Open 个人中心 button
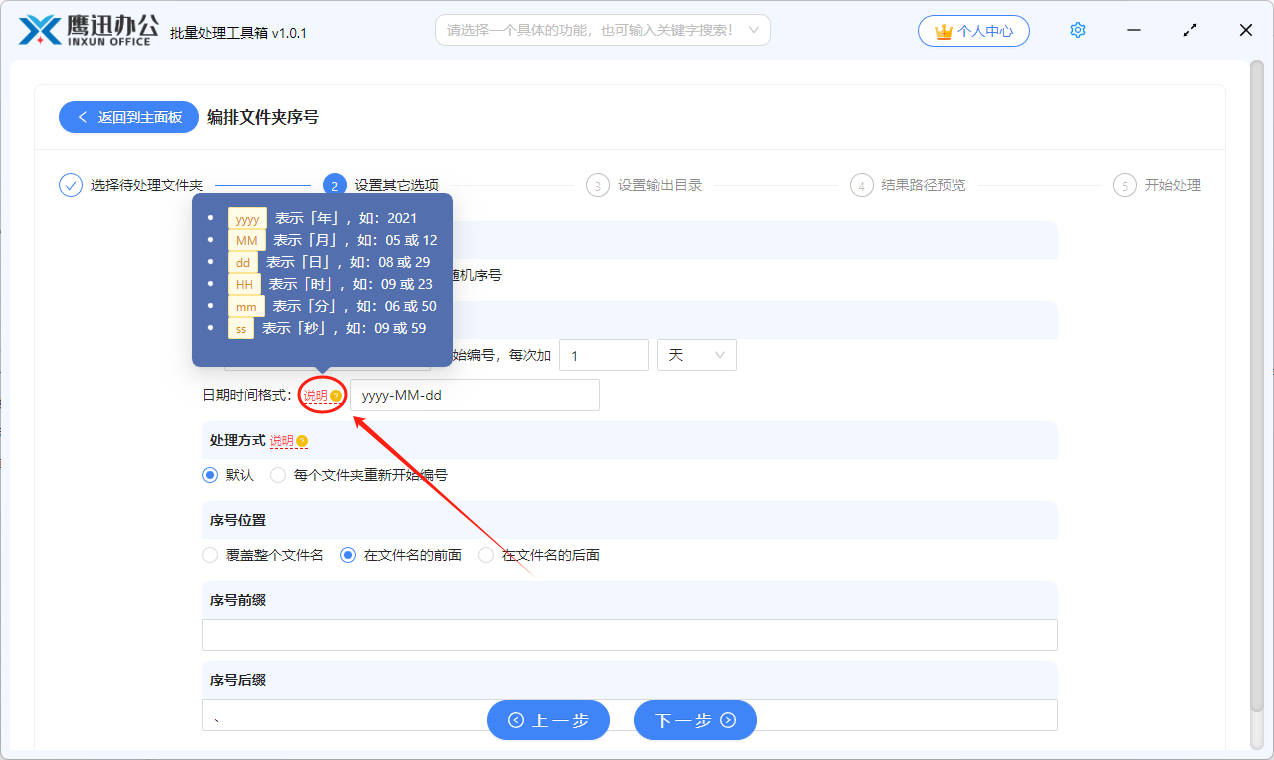Screen dimensions: 1274x760 pos(973,31)
